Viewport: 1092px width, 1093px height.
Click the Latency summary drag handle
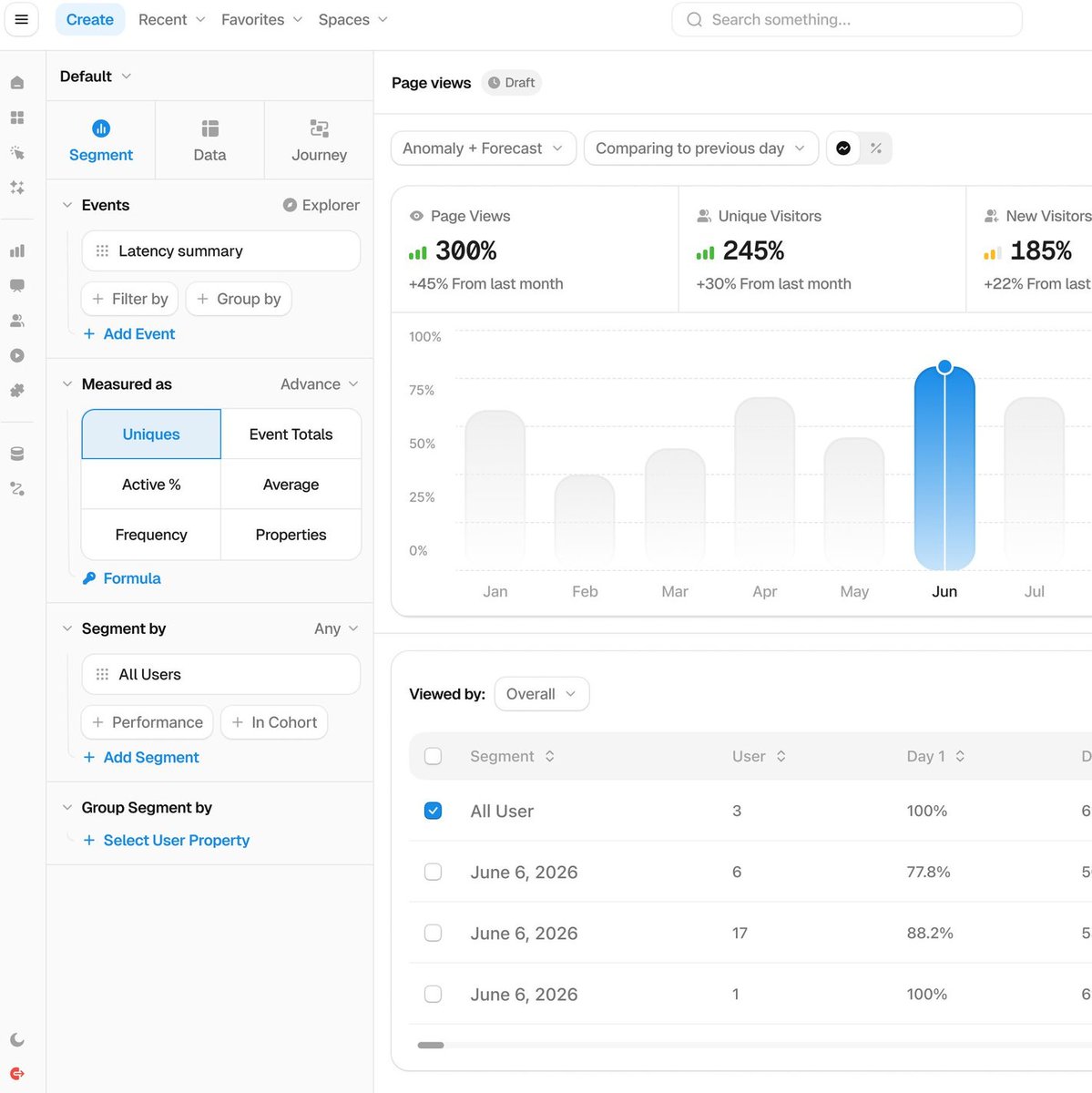pos(102,250)
